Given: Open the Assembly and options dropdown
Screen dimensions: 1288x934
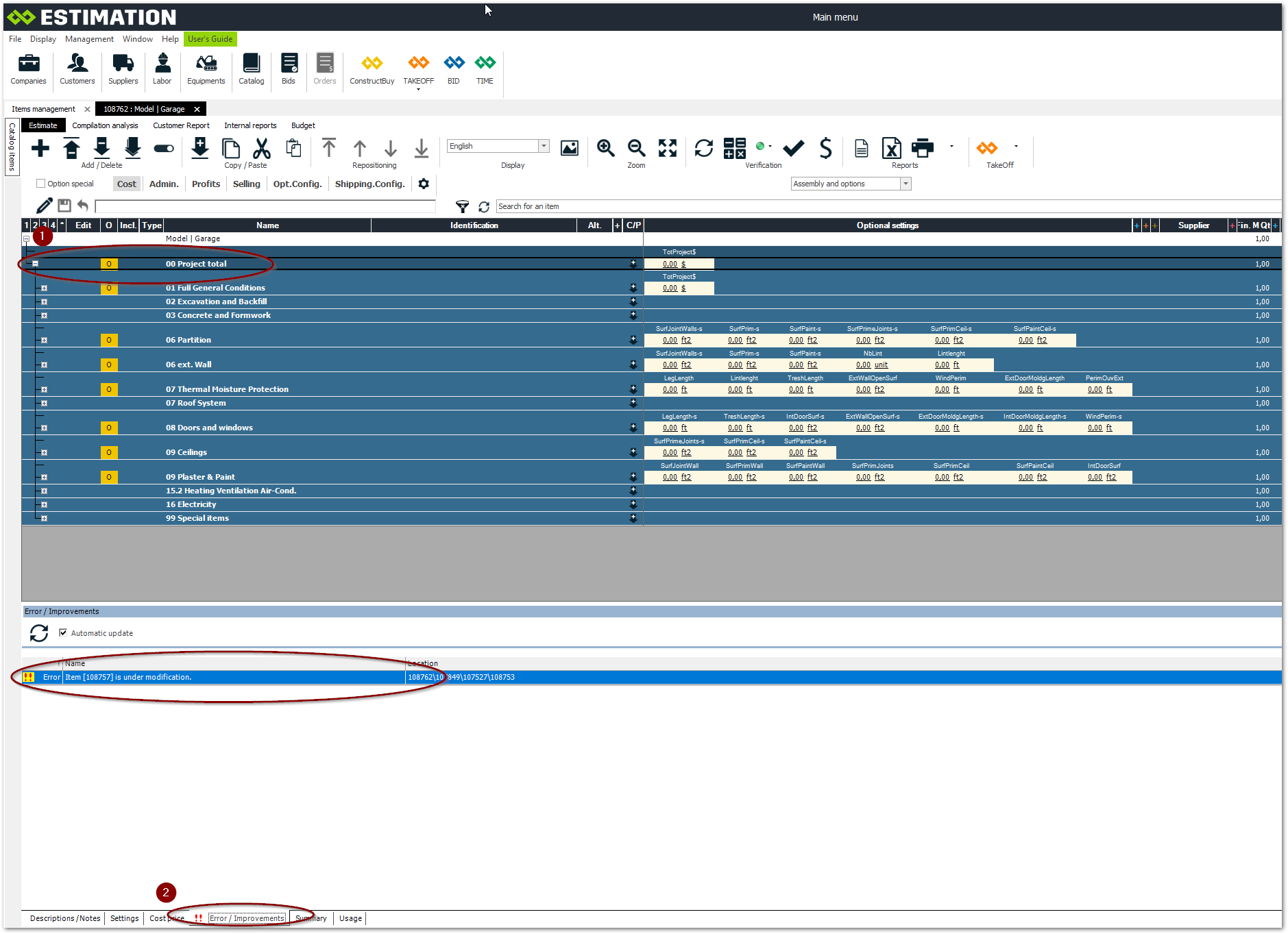Looking at the screenshot, I should 906,184.
